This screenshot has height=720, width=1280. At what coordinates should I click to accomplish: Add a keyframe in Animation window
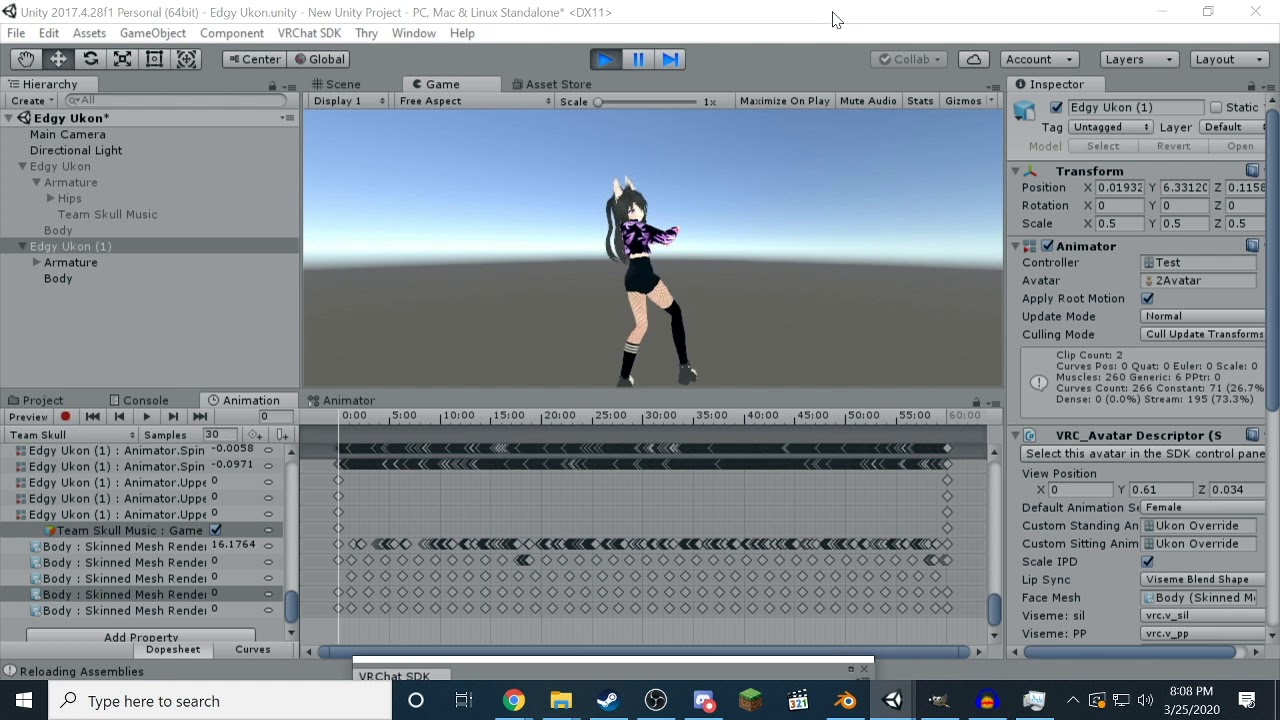tap(256, 435)
